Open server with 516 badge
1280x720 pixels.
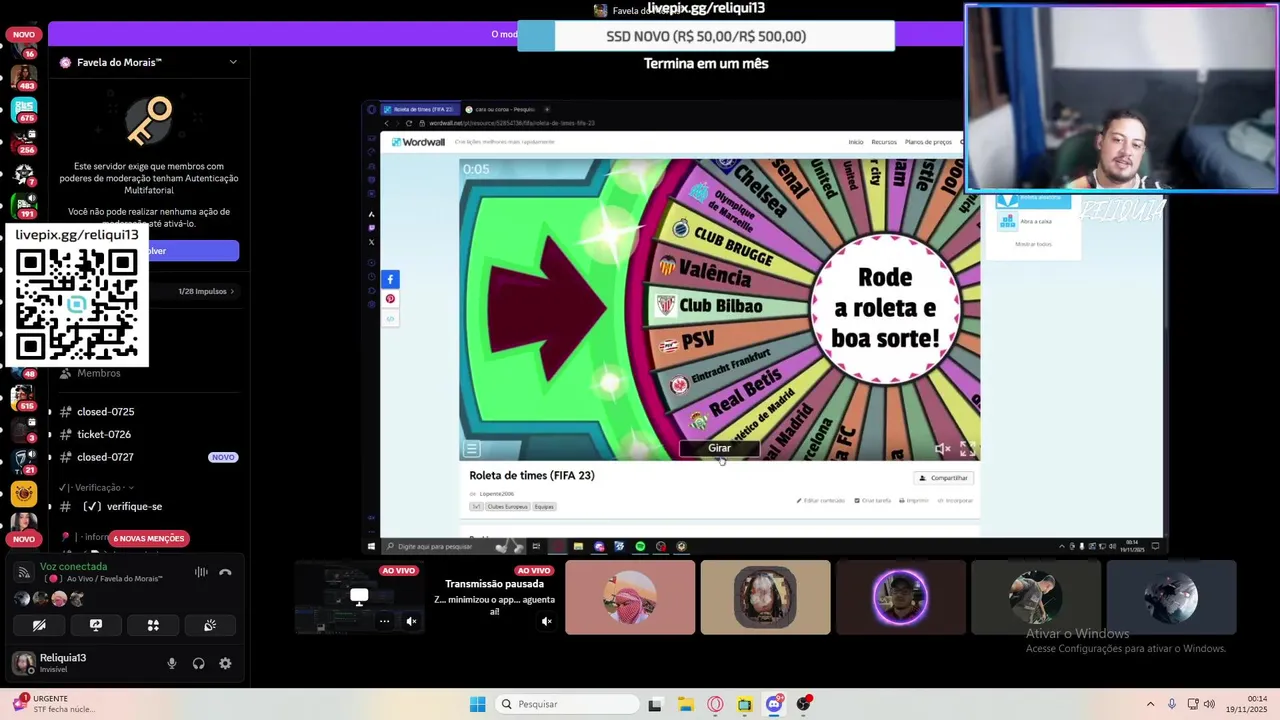(24, 397)
